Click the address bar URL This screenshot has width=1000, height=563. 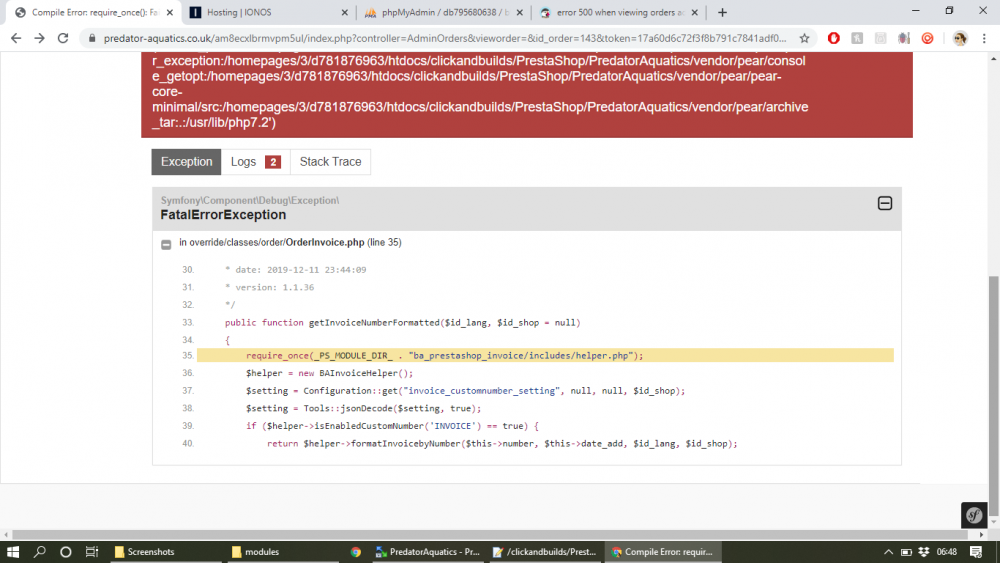tap(445, 38)
